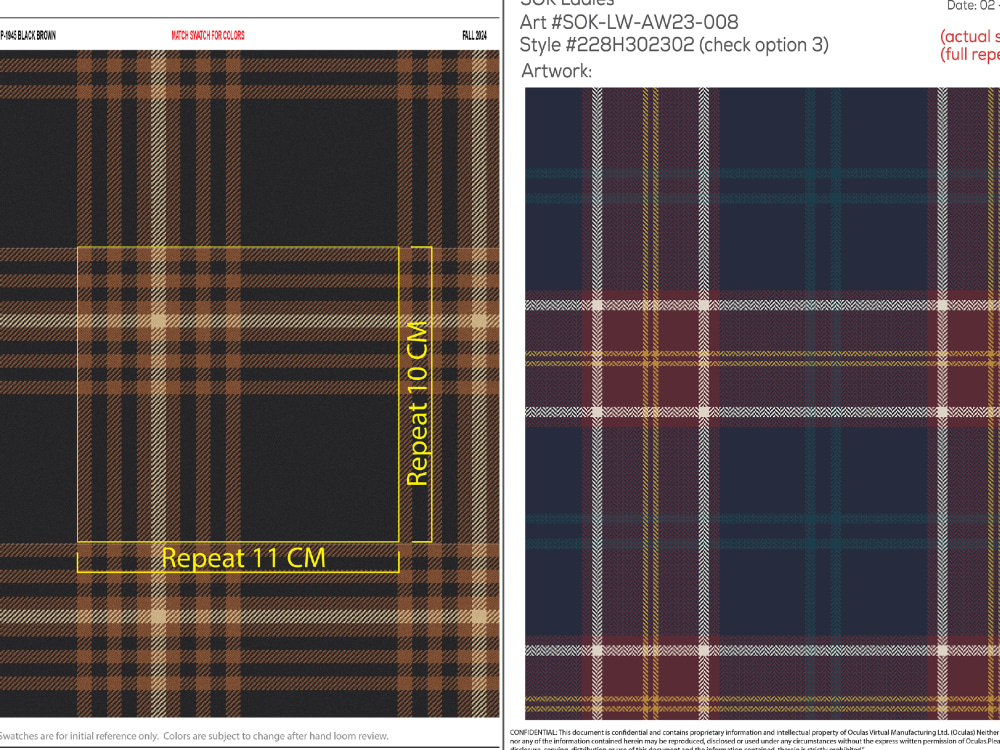Click the red '(actual s' note beside Art number
1000x750 pixels.
point(969,36)
